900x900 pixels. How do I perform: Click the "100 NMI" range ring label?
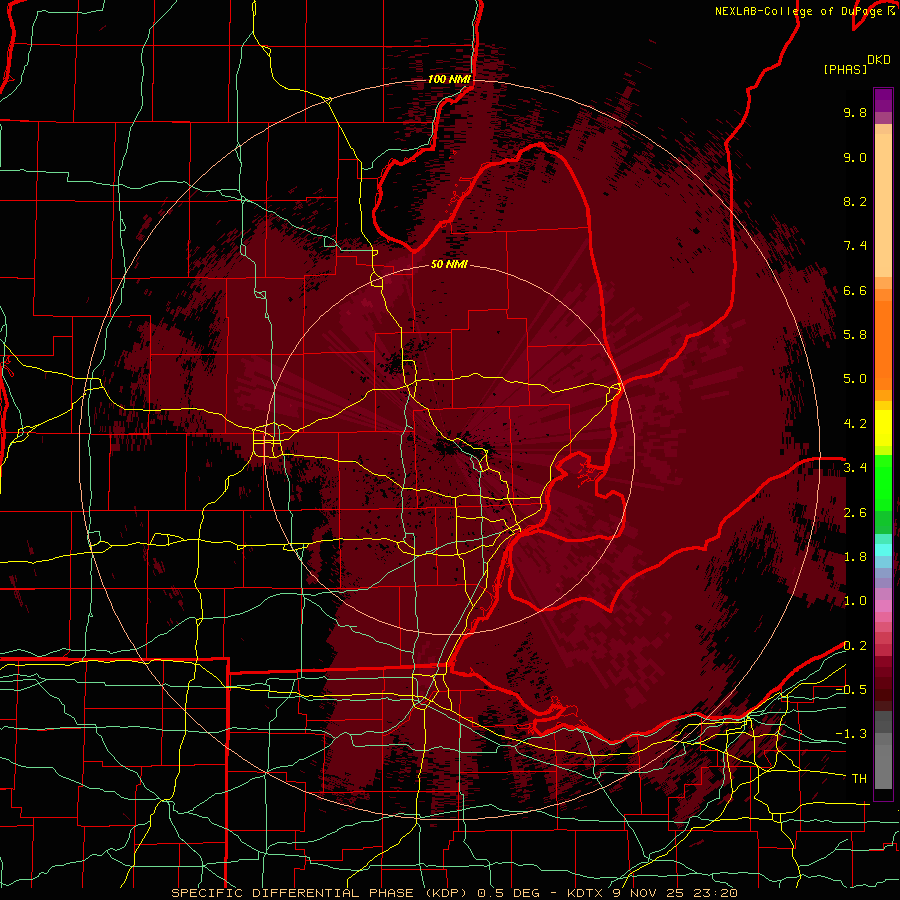click(x=449, y=79)
